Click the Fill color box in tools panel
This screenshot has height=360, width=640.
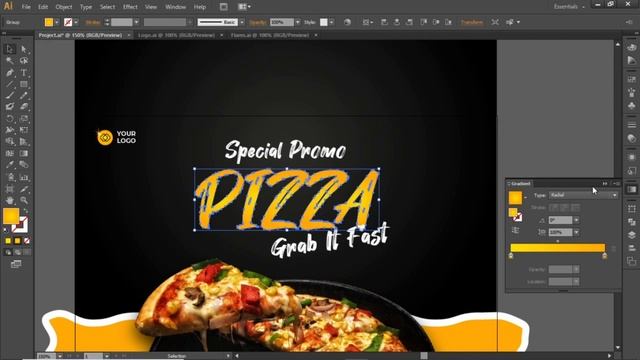[11, 216]
